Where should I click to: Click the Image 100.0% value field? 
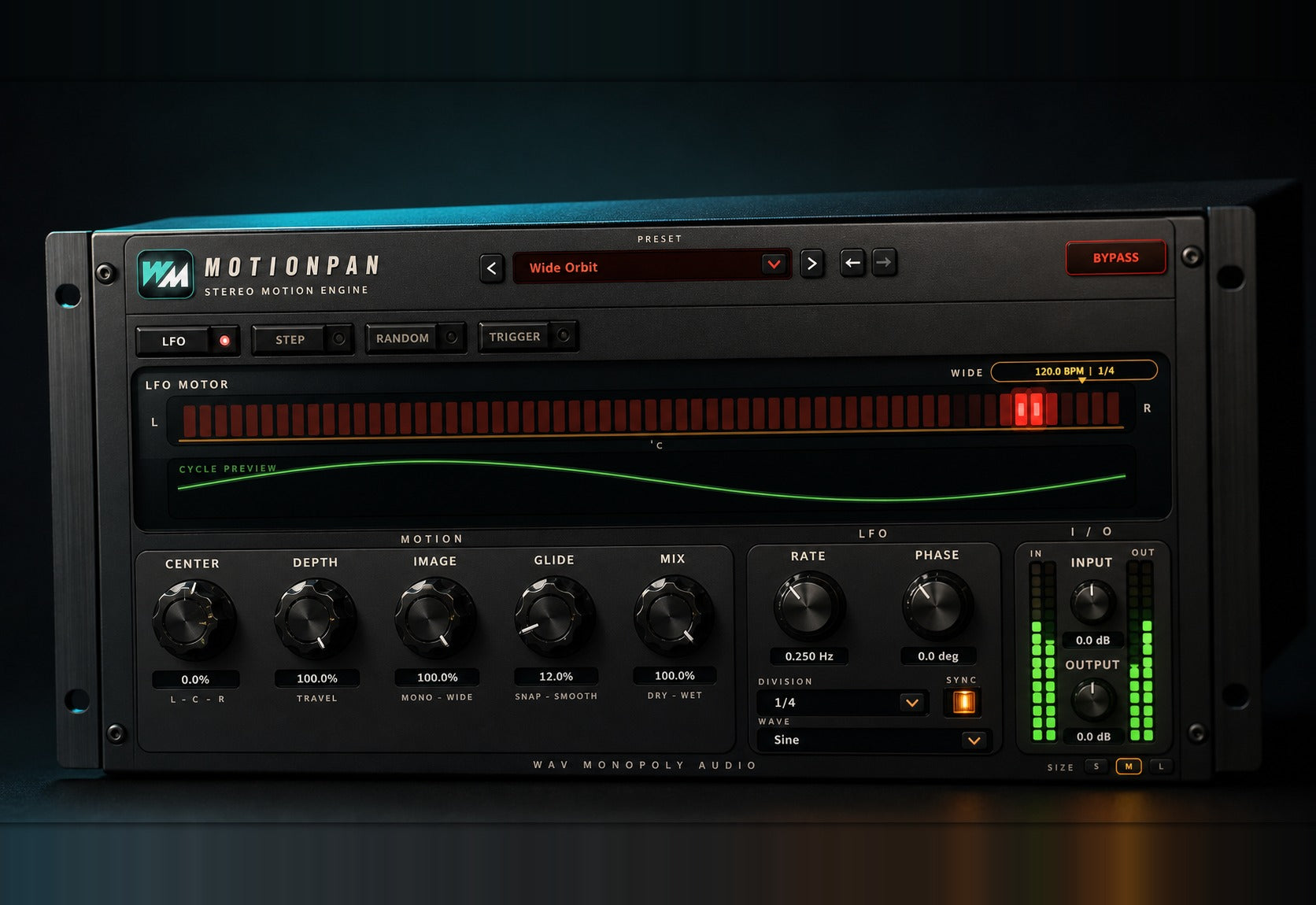coord(437,677)
